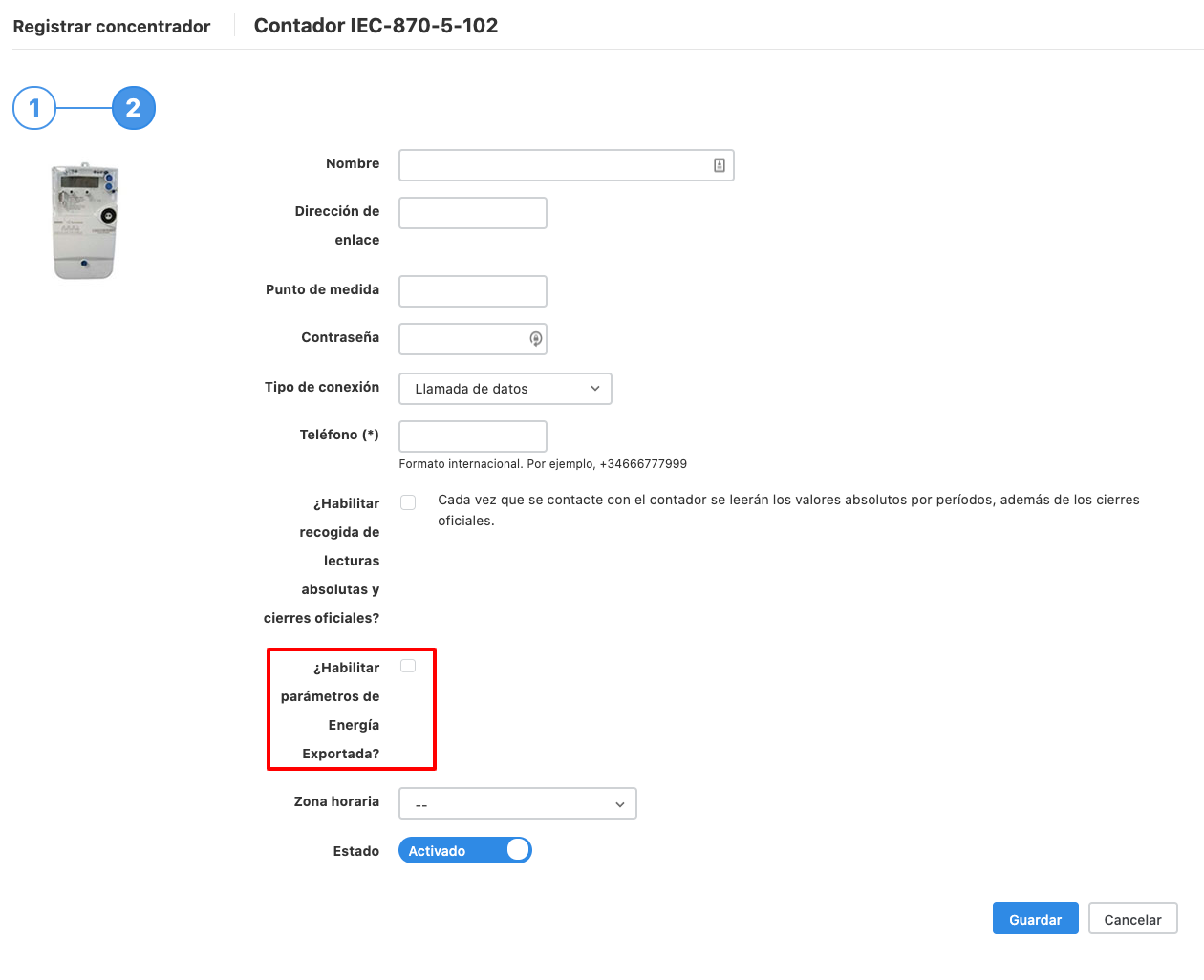Image resolution: width=1204 pixels, height=980 pixels.
Task: Click the Teléfono input field
Action: point(473,437)
